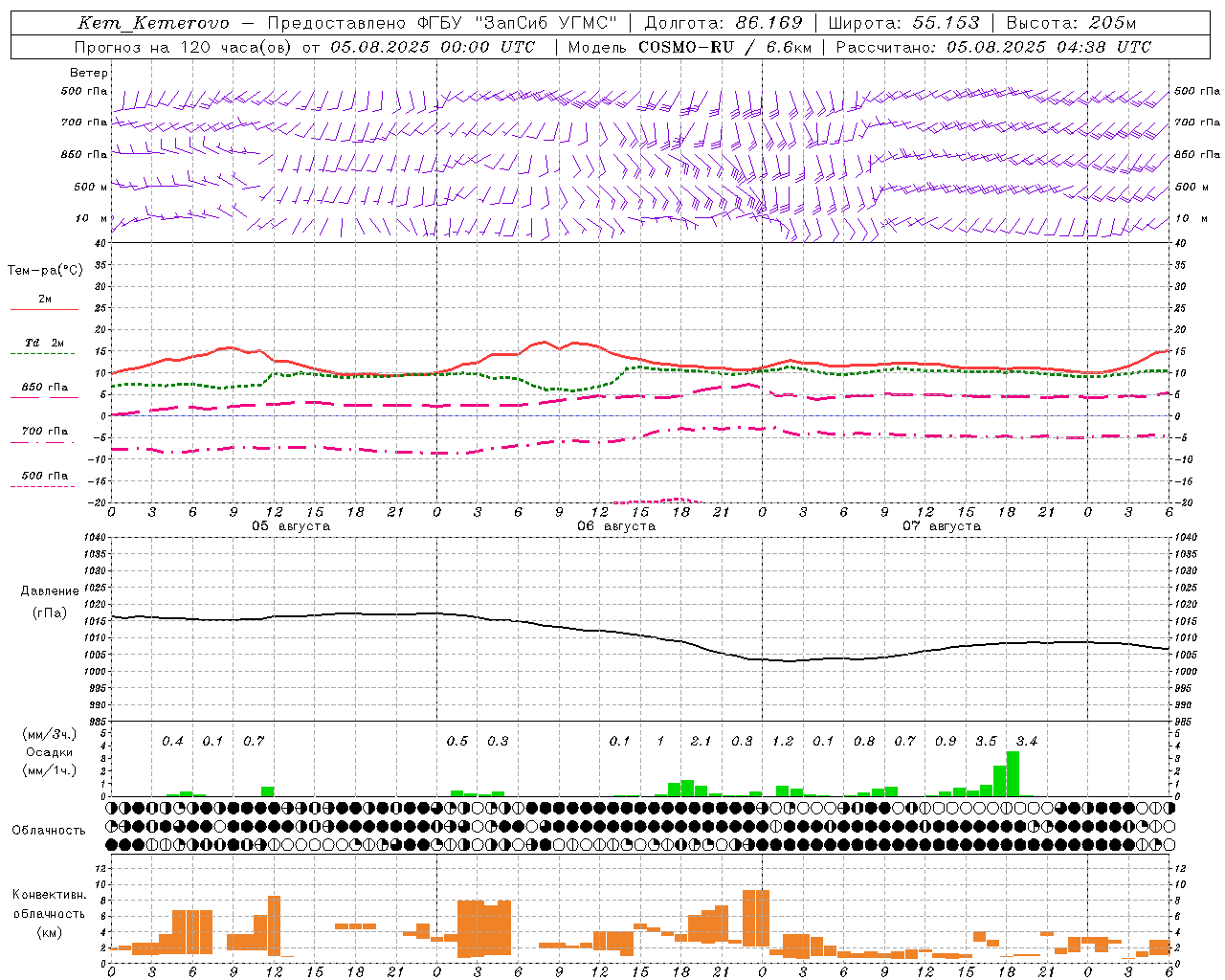Screen dimensions: 1225x980
Task: Click the longitude value "Долгота: 86.169"
Action: pyautogui.click(x=724, y=23)
